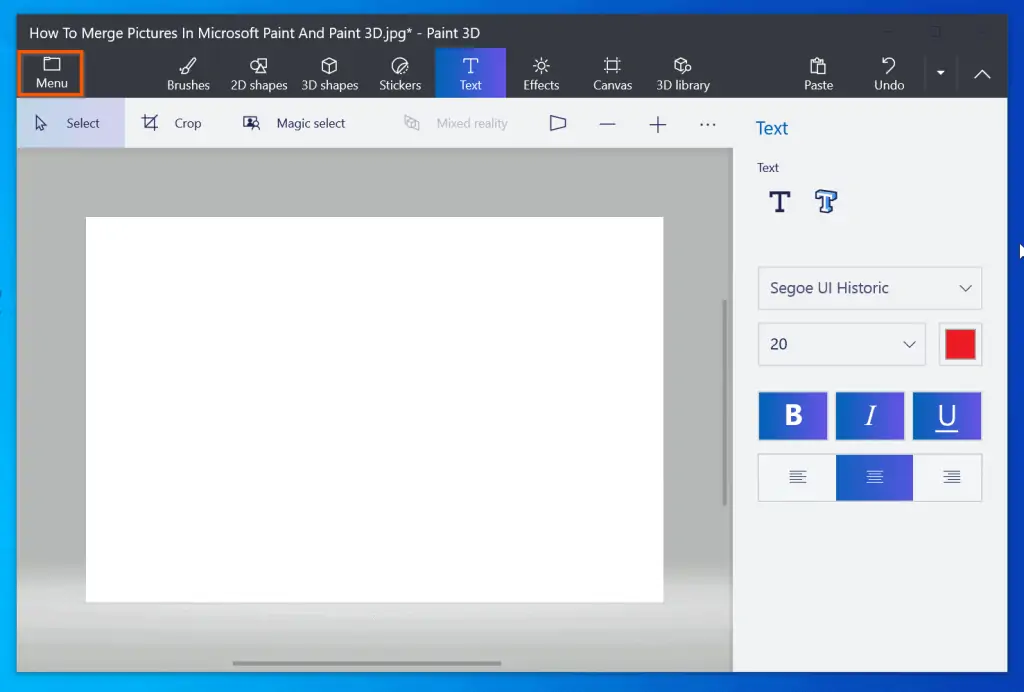This screenshot has height=692, width=1024.
Task: Open the Stickers panel
Action: pos(400,73)
